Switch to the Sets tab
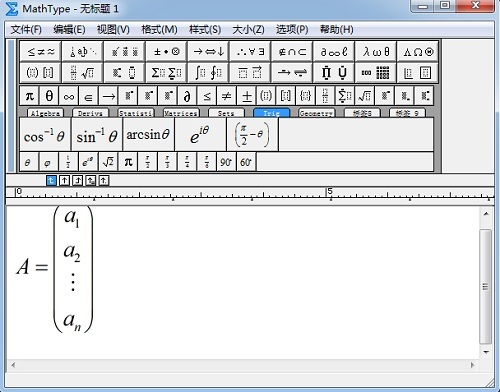 click(226, 113)
